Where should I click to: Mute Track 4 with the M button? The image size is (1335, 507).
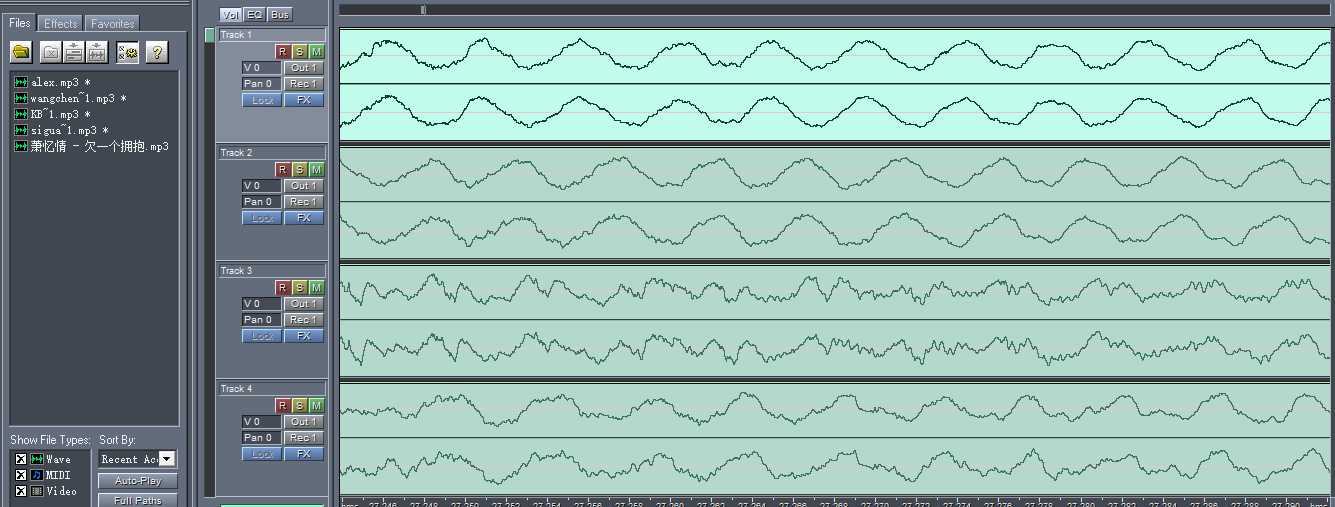pos(317,405)
